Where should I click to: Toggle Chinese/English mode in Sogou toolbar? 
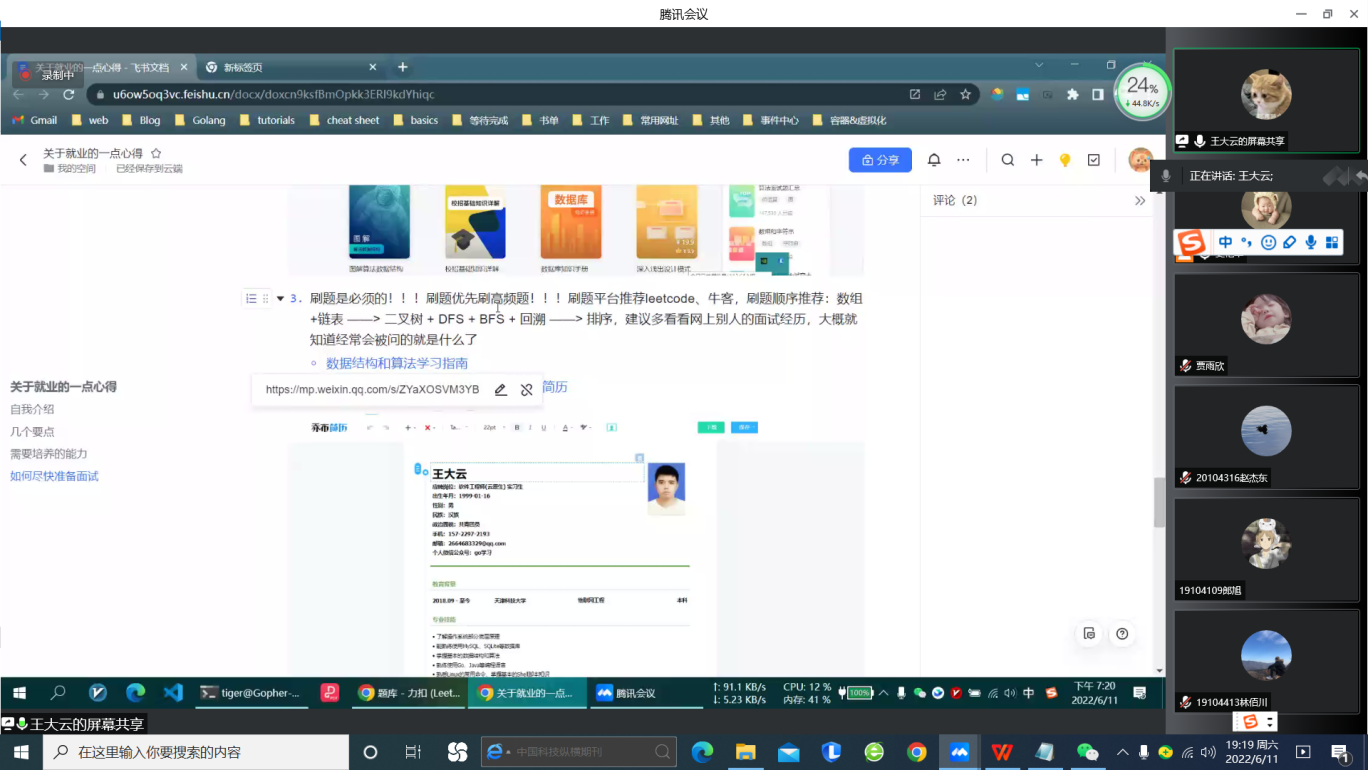pyautogui.click(x=1225, y=242)
